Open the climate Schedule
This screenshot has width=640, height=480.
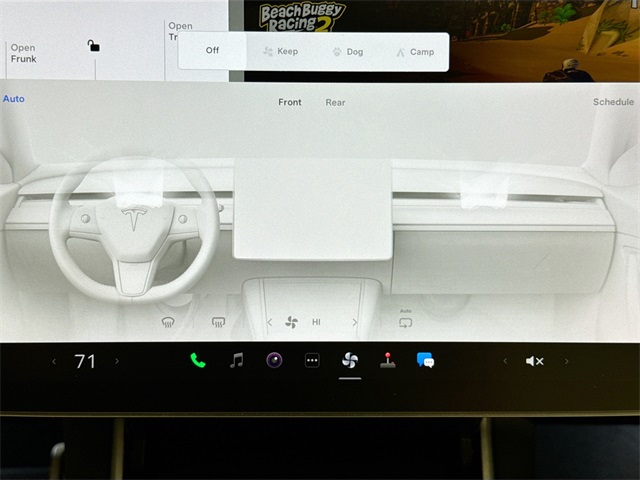coord(613,102)
